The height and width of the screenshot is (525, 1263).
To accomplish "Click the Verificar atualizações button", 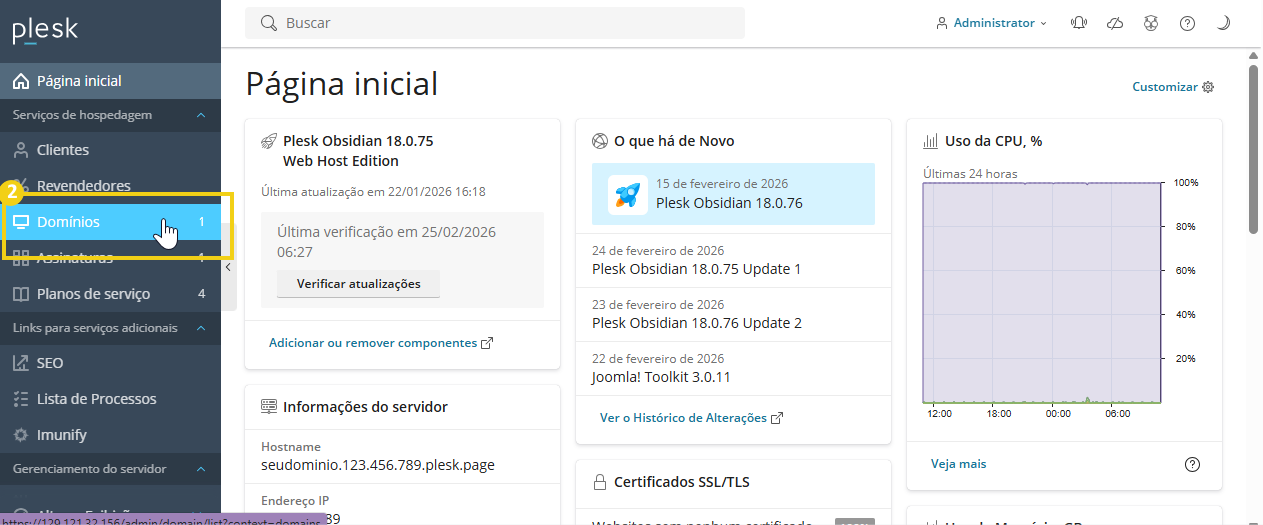I will [358, 284].
